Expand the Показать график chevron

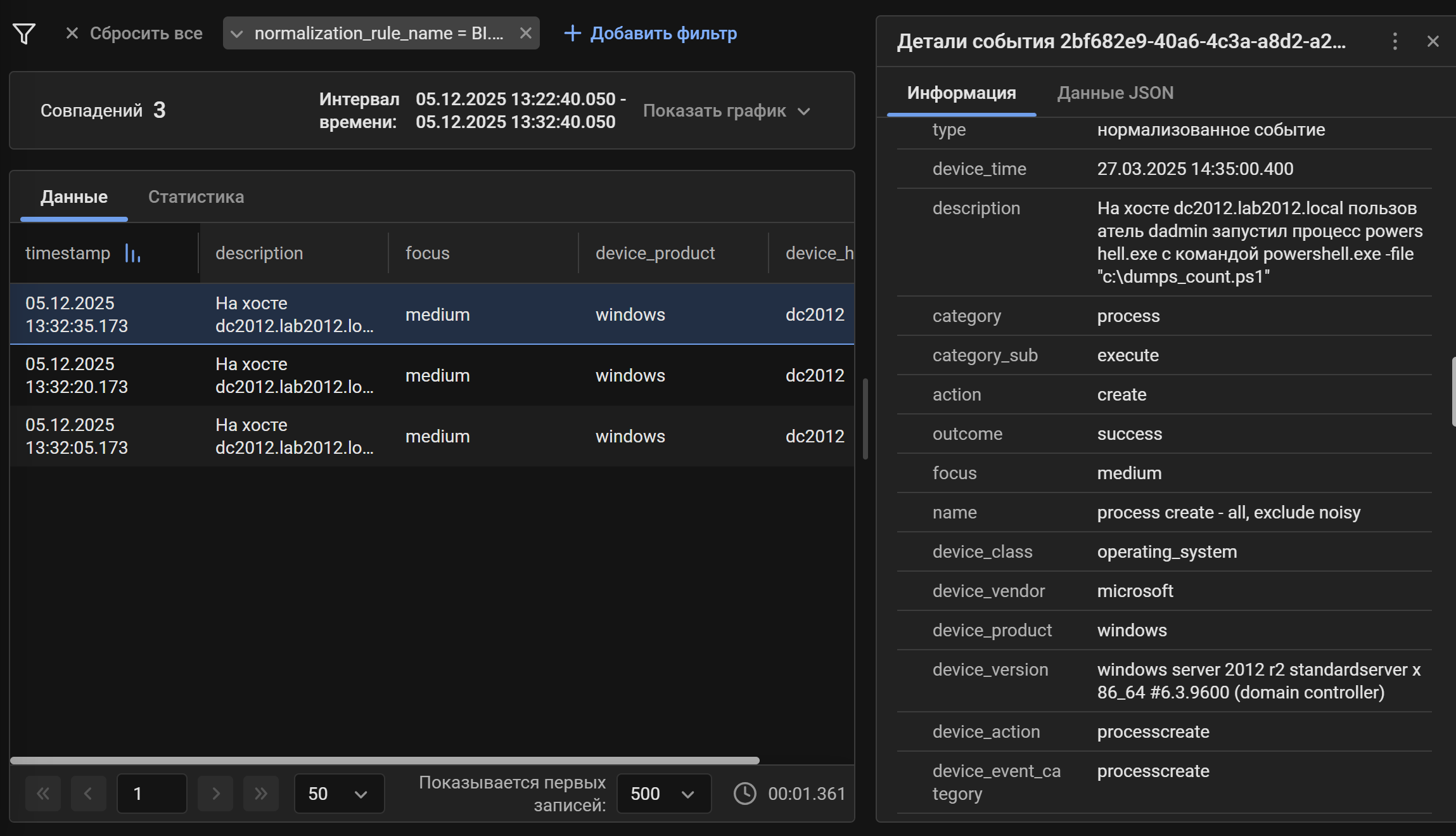[805, 111]
